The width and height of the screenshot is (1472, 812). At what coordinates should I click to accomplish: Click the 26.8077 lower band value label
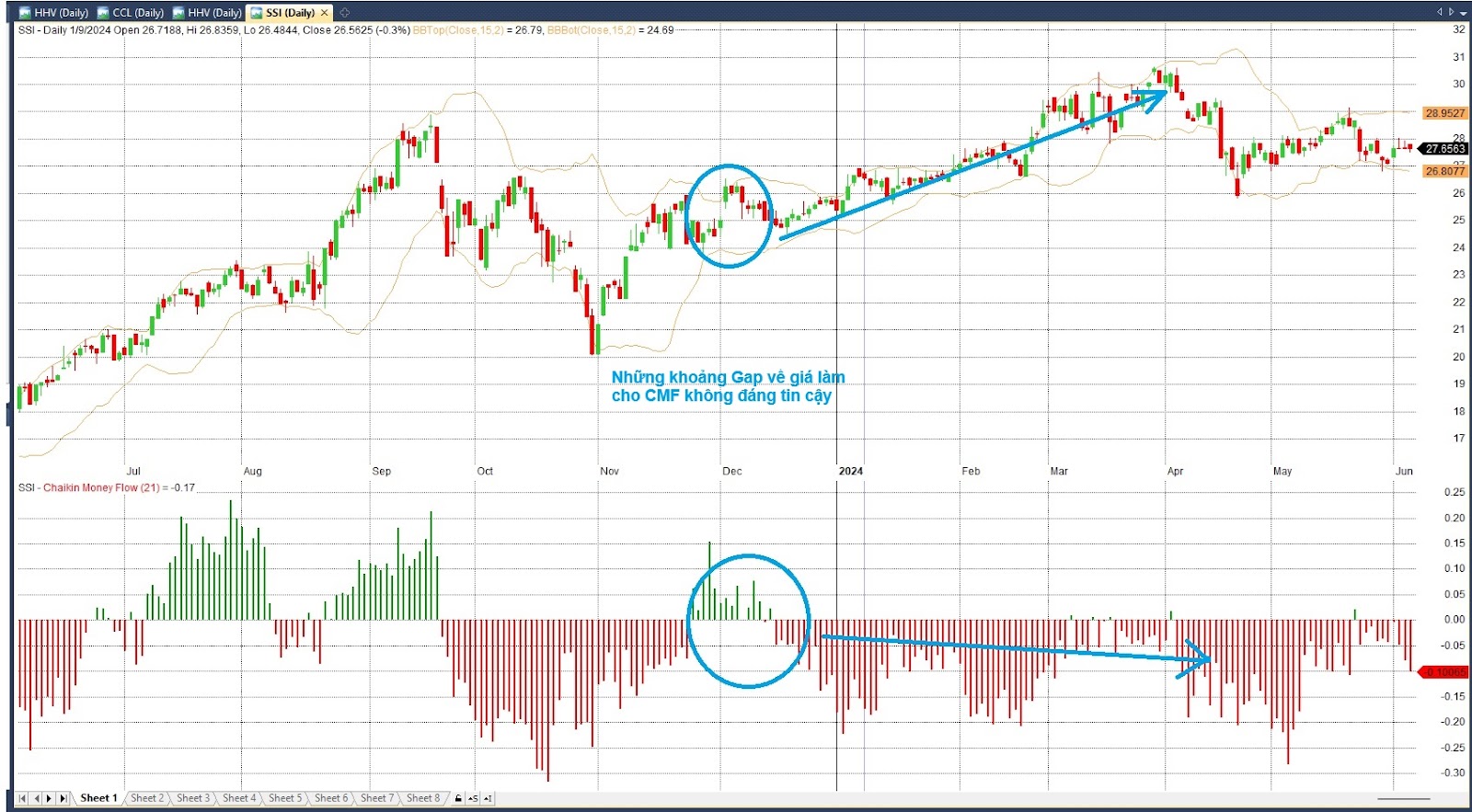(x=1444, y=171)
